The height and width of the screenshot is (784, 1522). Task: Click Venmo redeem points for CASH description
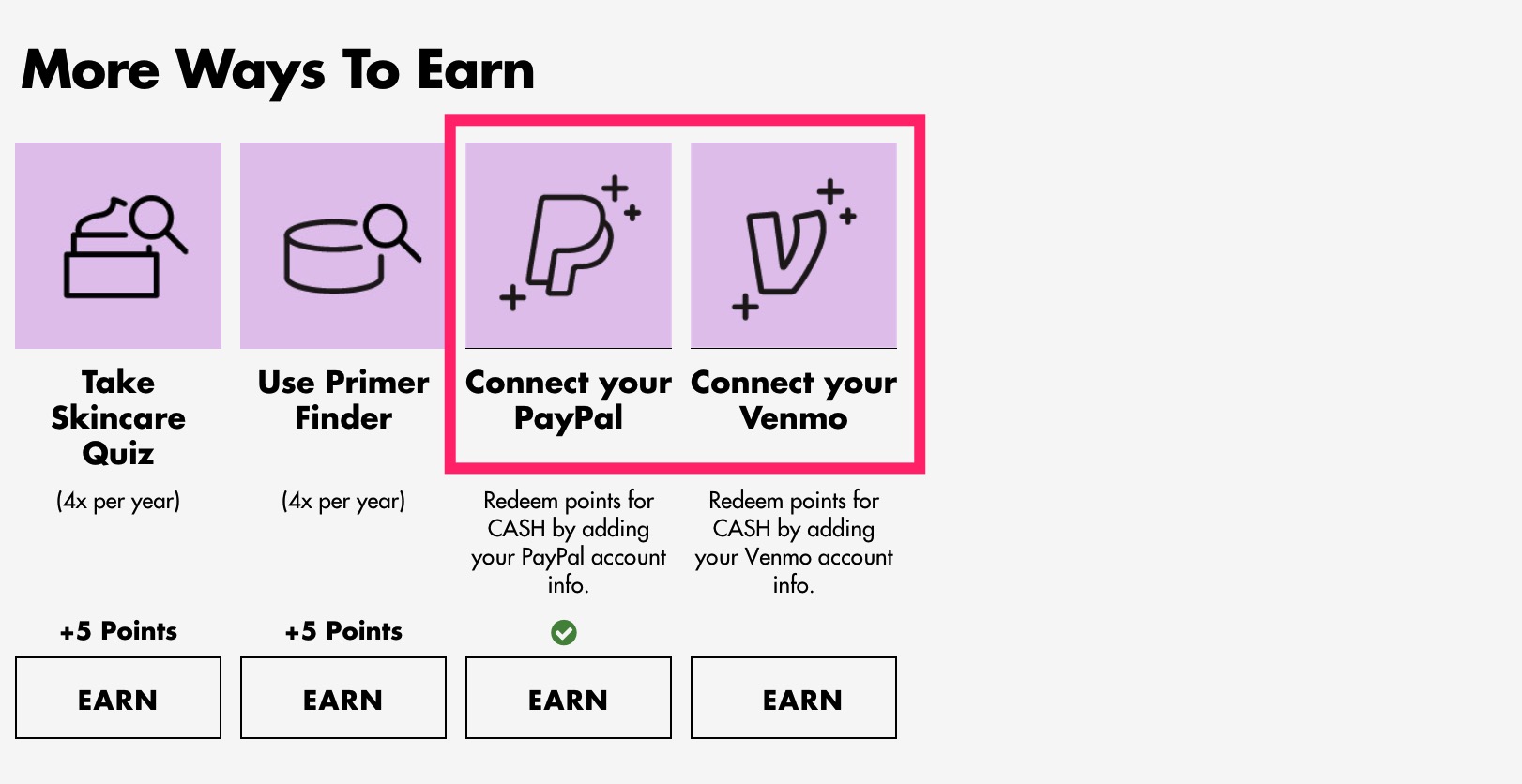794,542
